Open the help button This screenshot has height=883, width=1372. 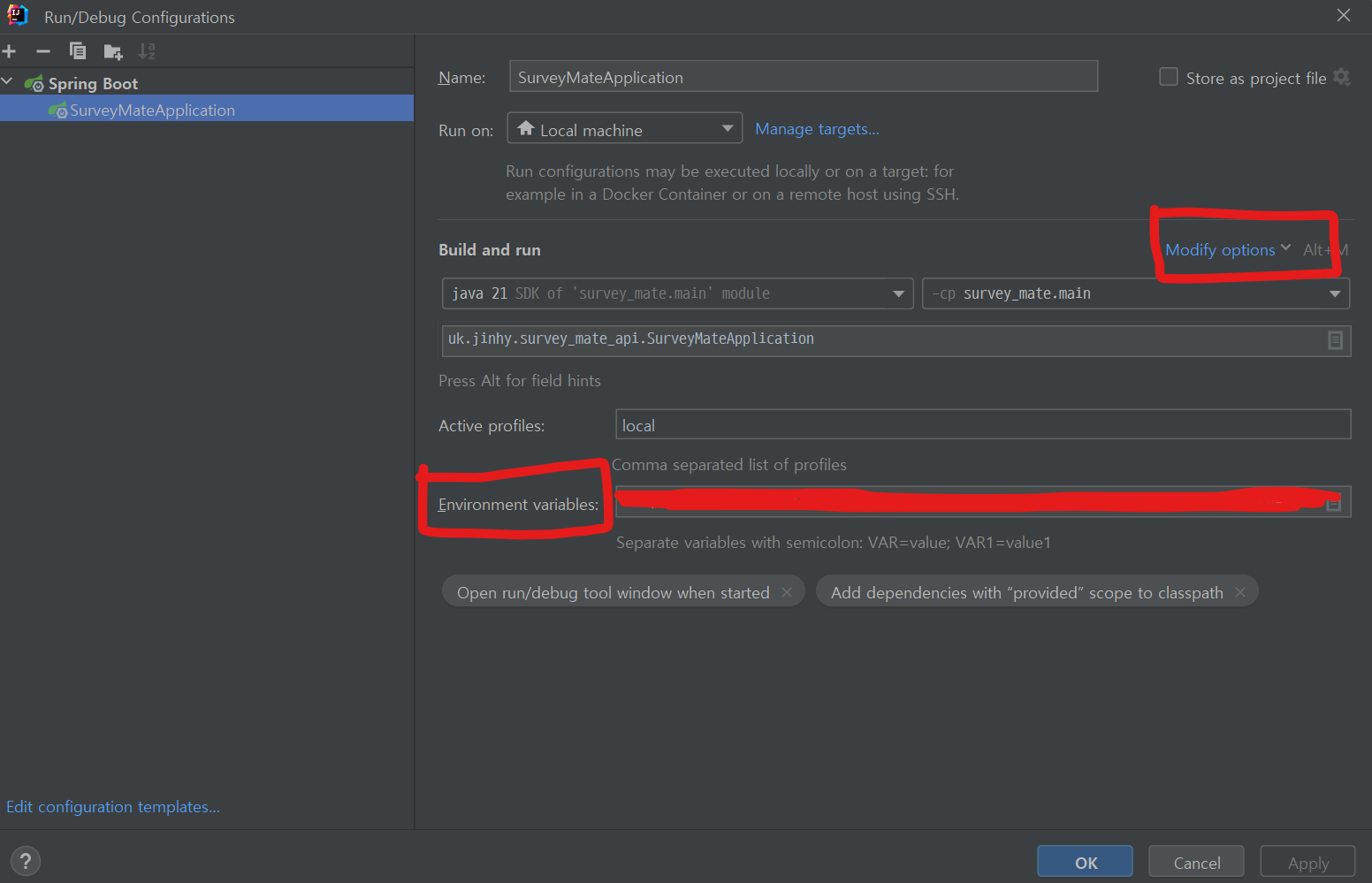[26, 861]
